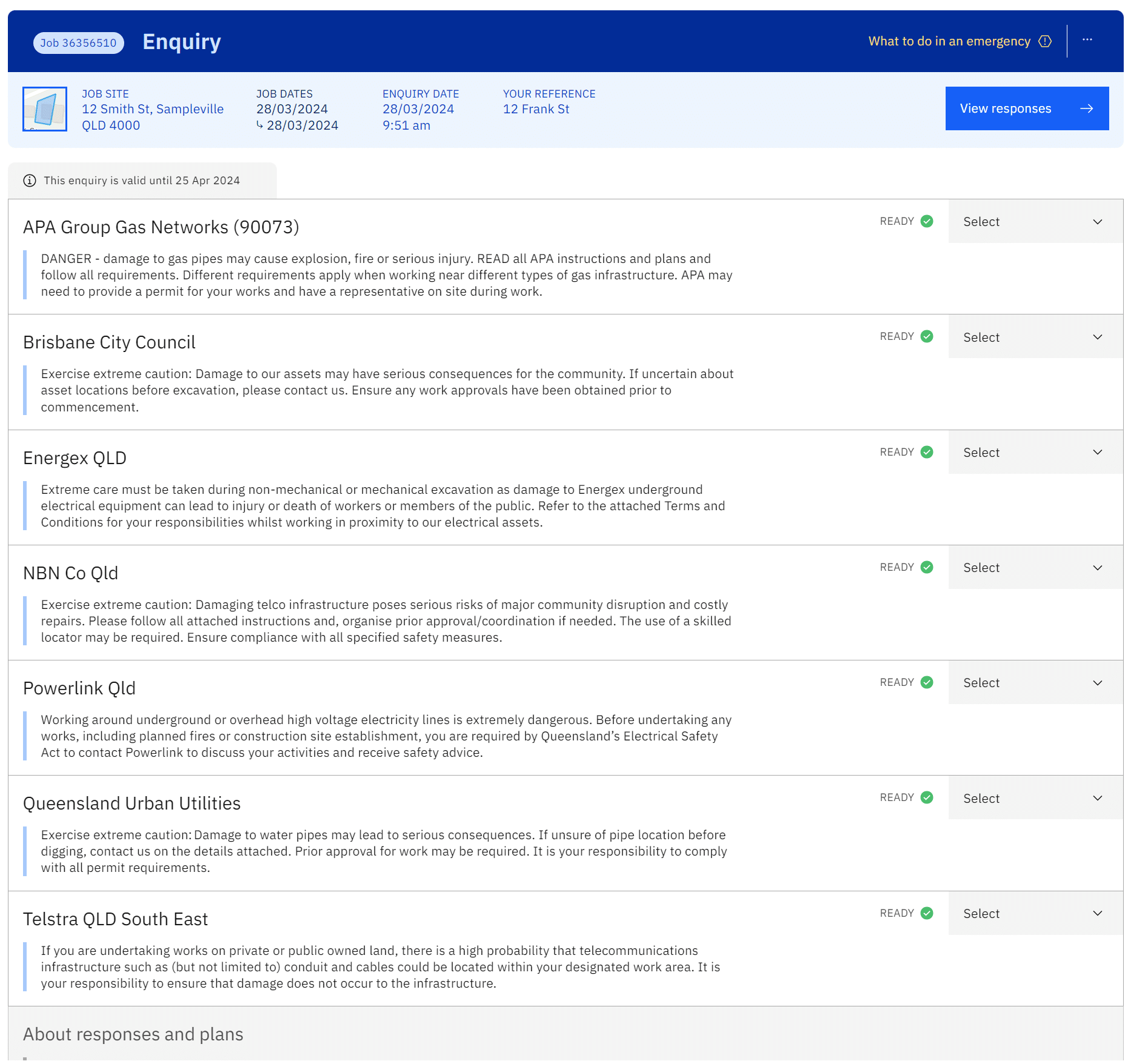Click READY status label for Energex QLD
This screenshot has width=1131, height=1064.
click(x=897, y=452)
